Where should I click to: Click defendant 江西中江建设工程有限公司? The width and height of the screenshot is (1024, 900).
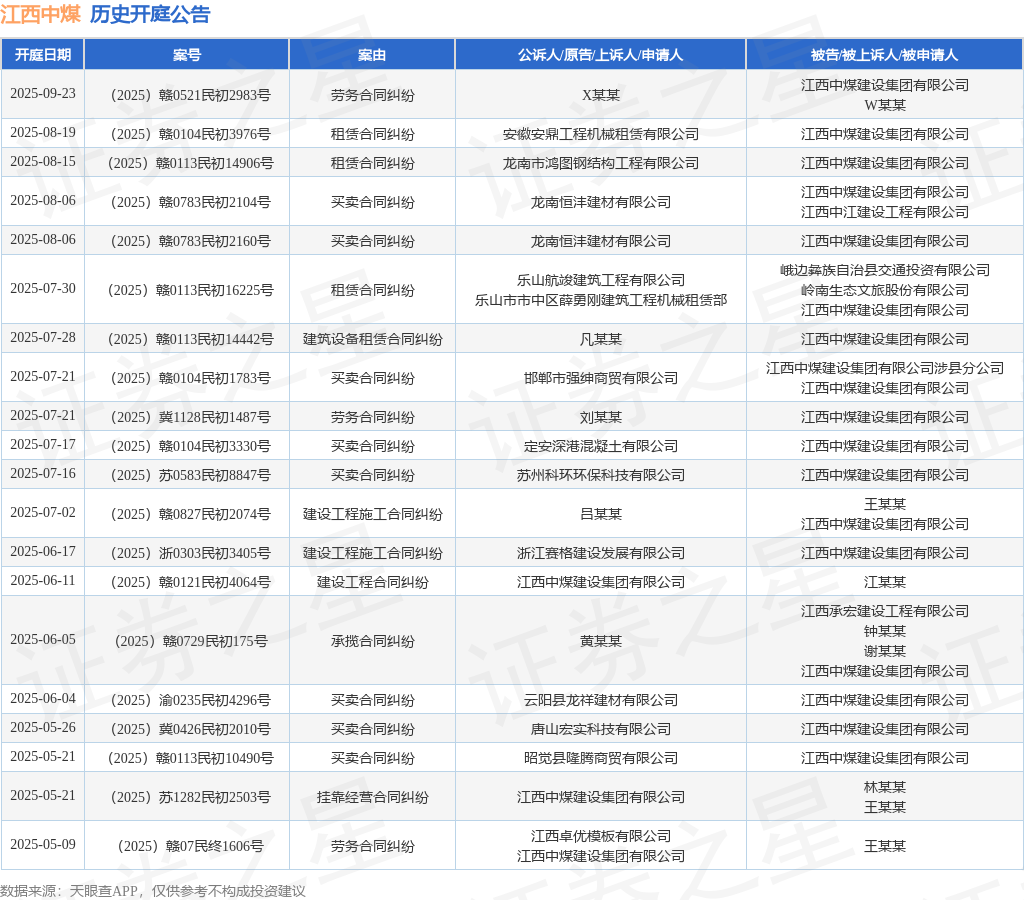pos(885,212)
